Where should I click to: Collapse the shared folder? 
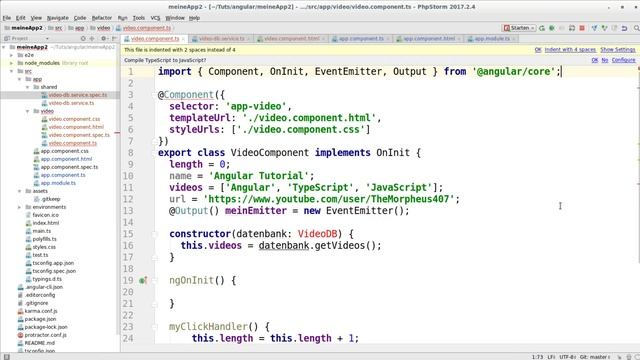pos(27,87)
